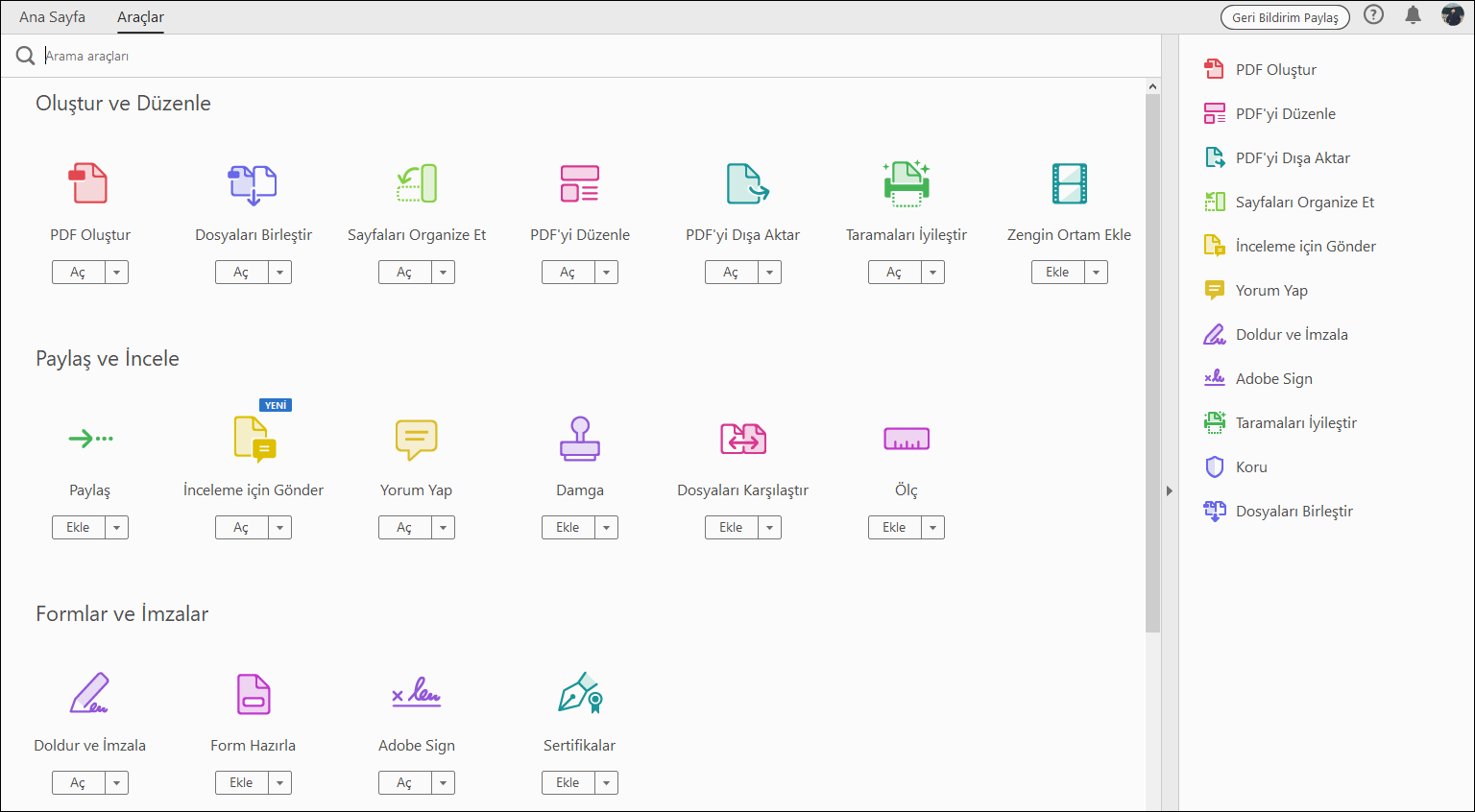
Task: Click the search magnifier icon
Action: coord(25,57)
